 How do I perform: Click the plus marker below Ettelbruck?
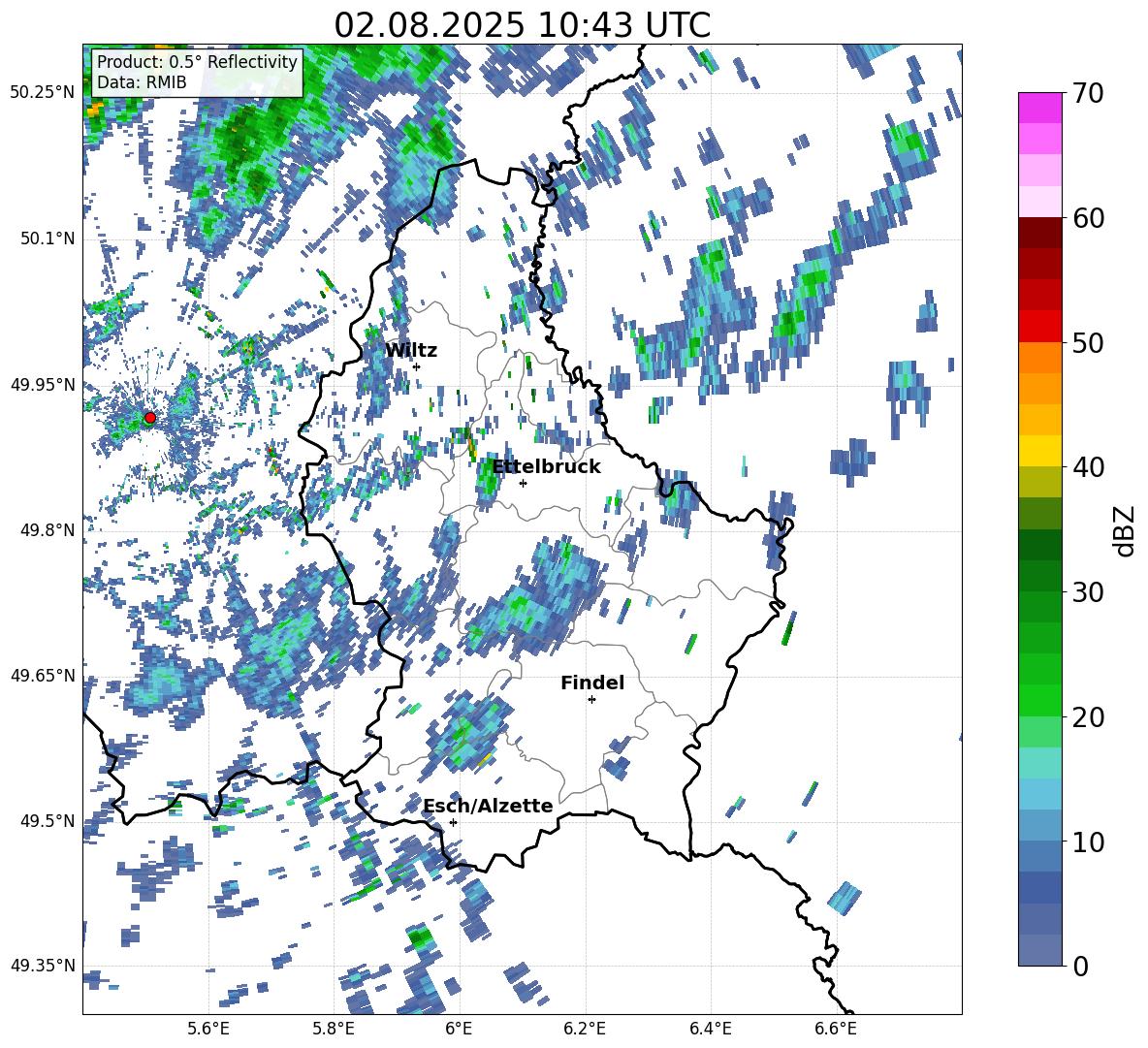click(523, 483)
